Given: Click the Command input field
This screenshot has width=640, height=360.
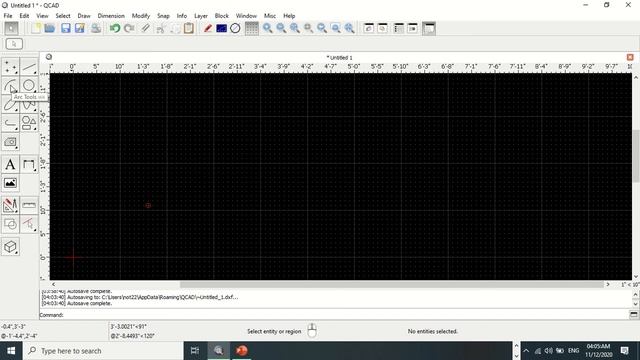Looking at the screenshot, I should pos(346,315).
